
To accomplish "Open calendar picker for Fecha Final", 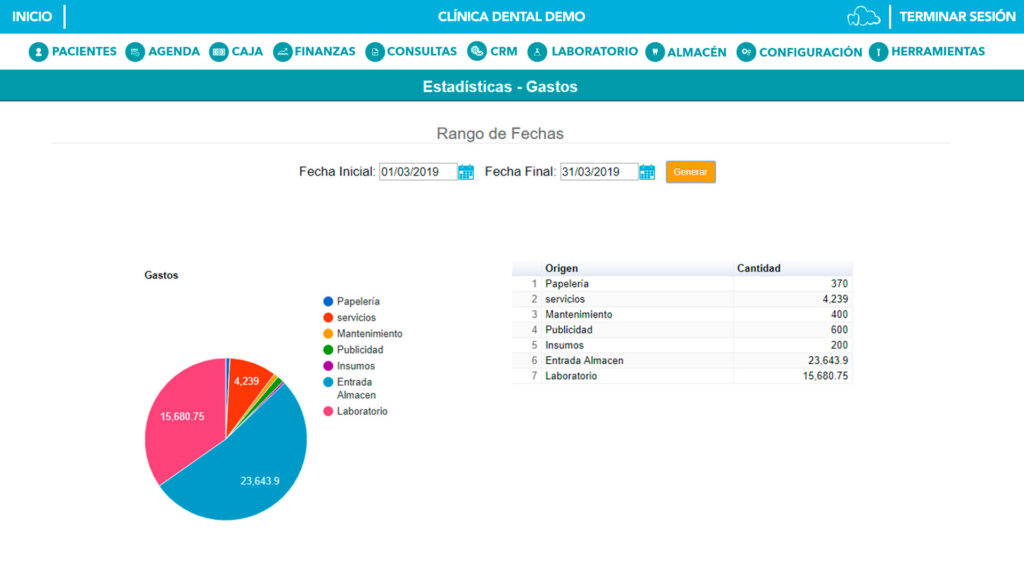I will click(x=647, y=172).
